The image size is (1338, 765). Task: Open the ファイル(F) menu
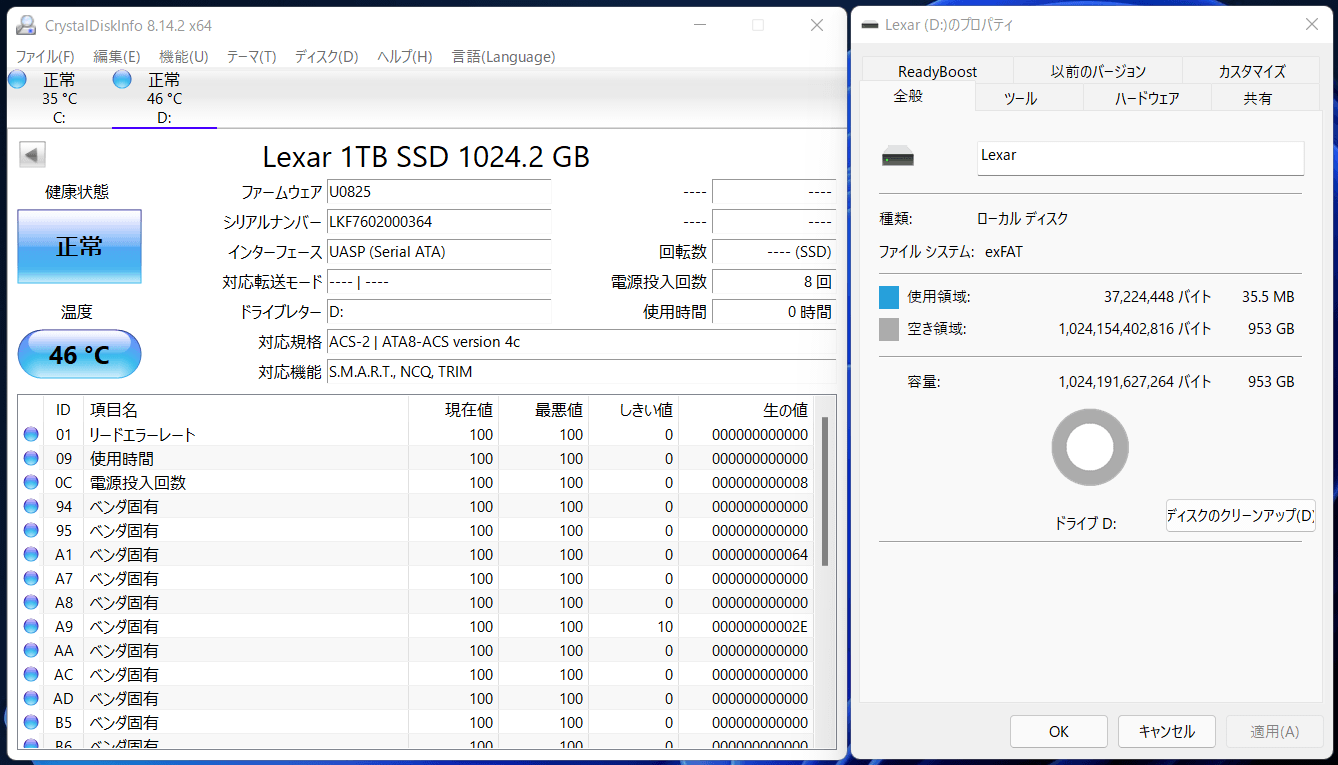(45, 57)
